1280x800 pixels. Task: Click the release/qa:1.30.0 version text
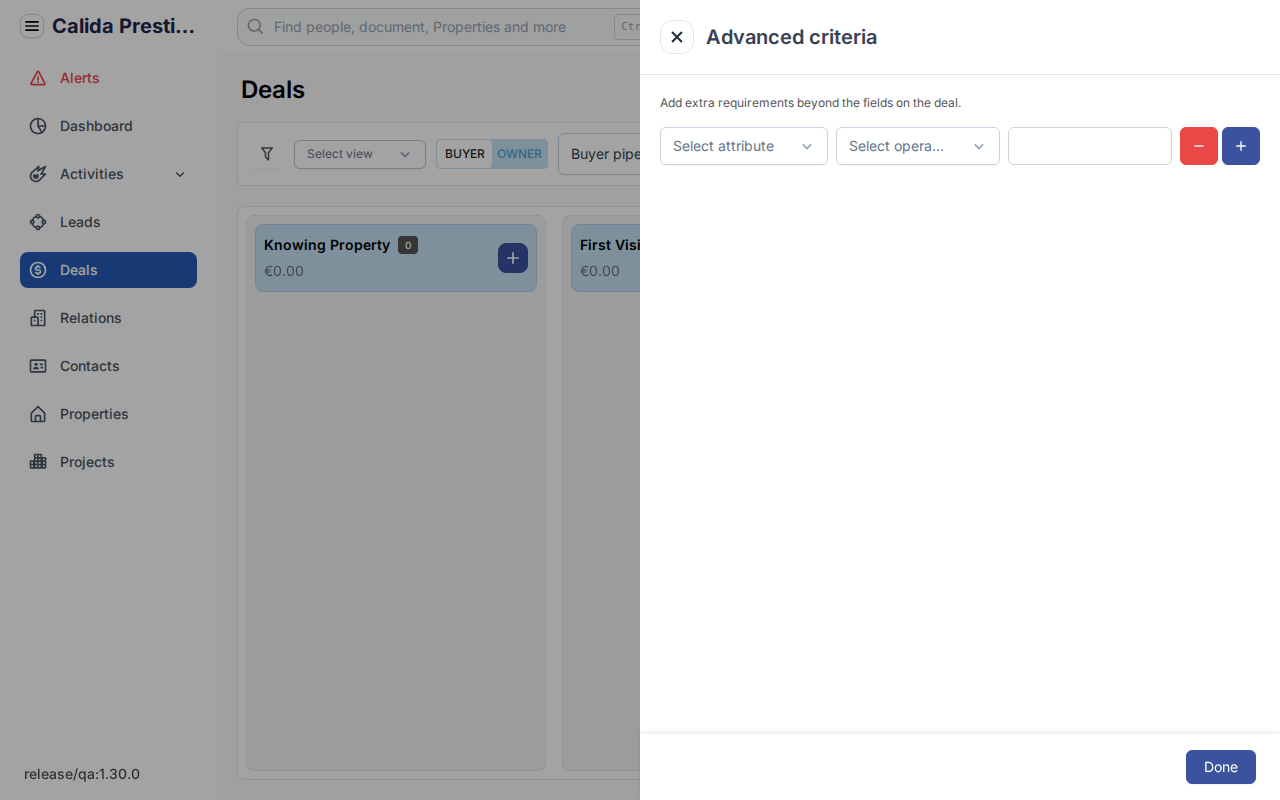82,774
